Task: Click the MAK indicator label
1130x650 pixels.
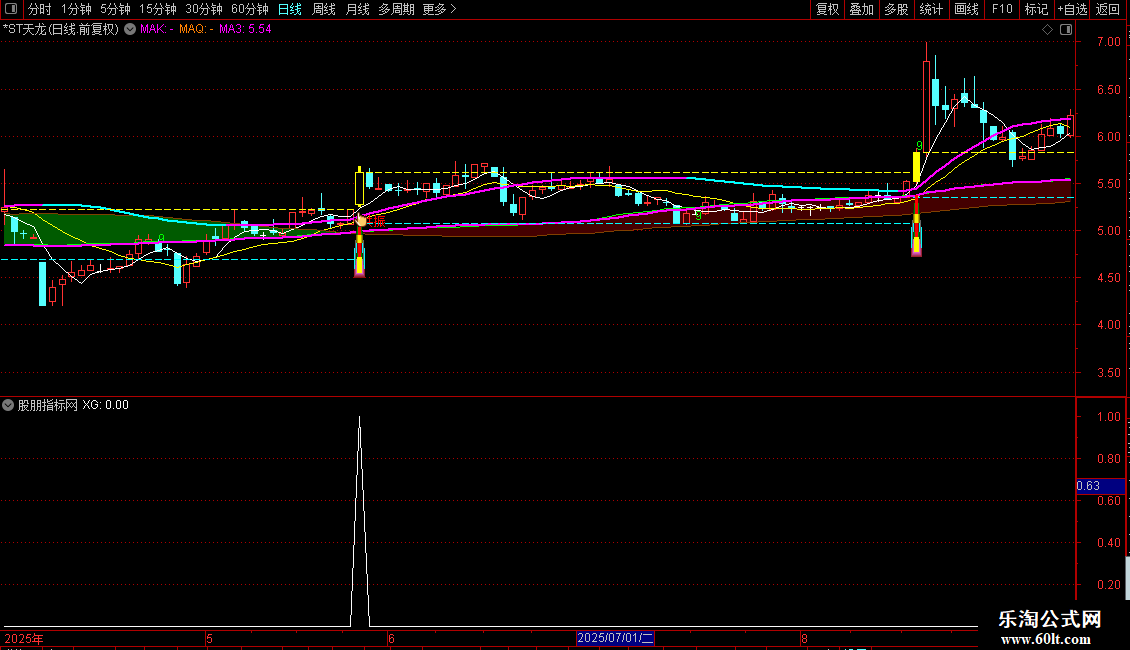Action: (x=156, y=29)
